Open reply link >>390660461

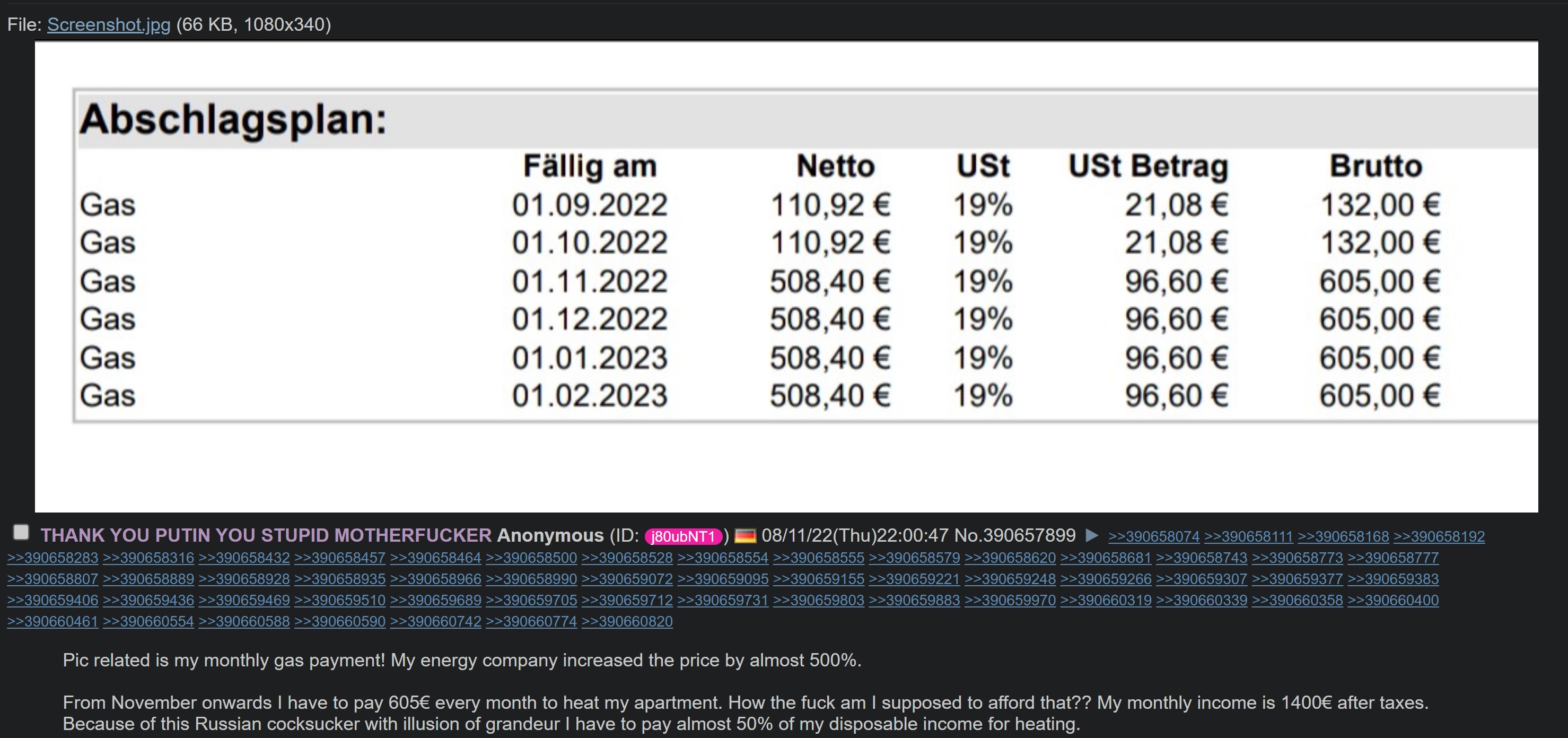click(x=52, y=622)
